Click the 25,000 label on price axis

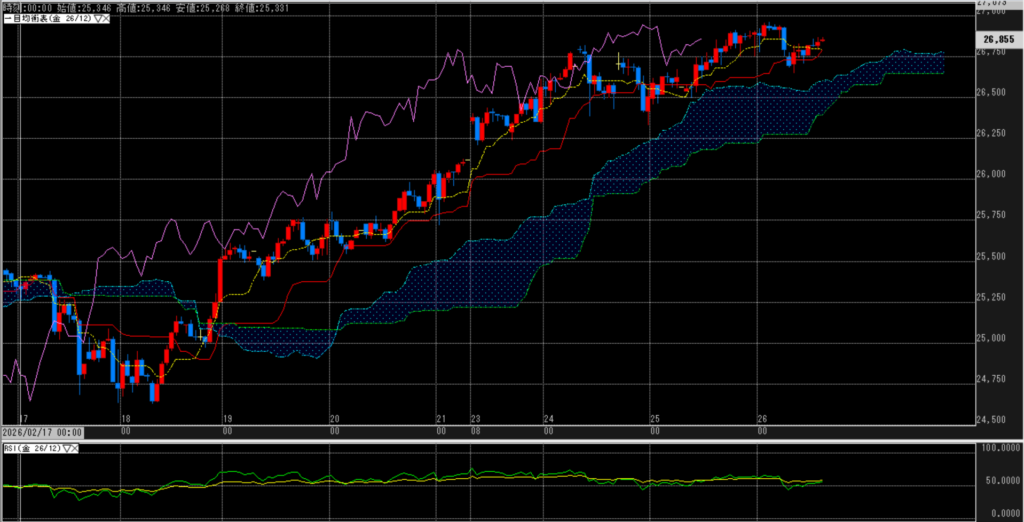991,337
